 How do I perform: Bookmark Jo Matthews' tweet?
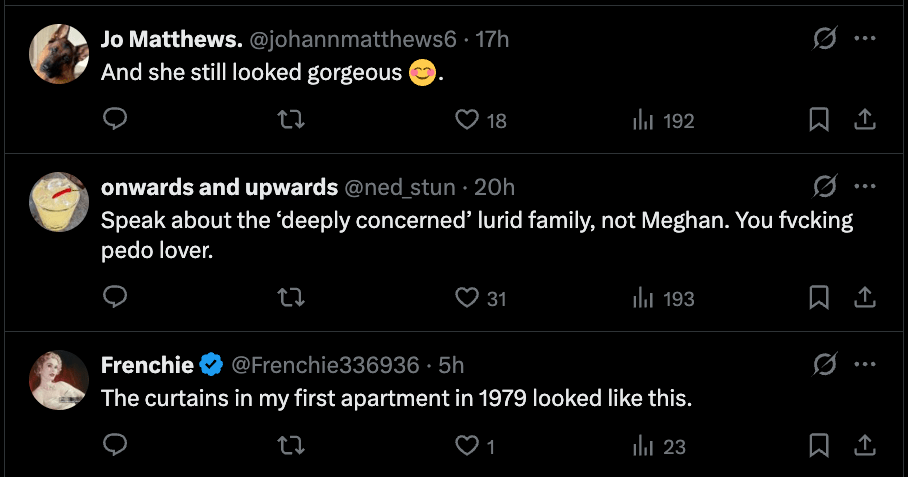(819, 120)
